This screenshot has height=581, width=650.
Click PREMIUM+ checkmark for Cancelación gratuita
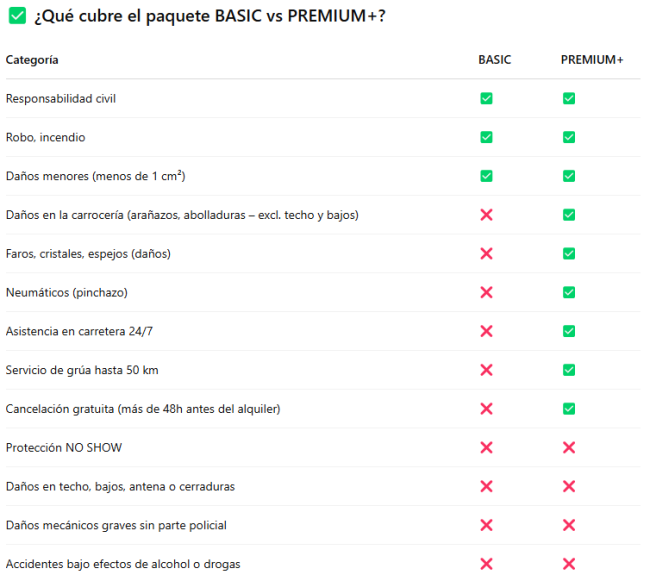click(569, 409)
